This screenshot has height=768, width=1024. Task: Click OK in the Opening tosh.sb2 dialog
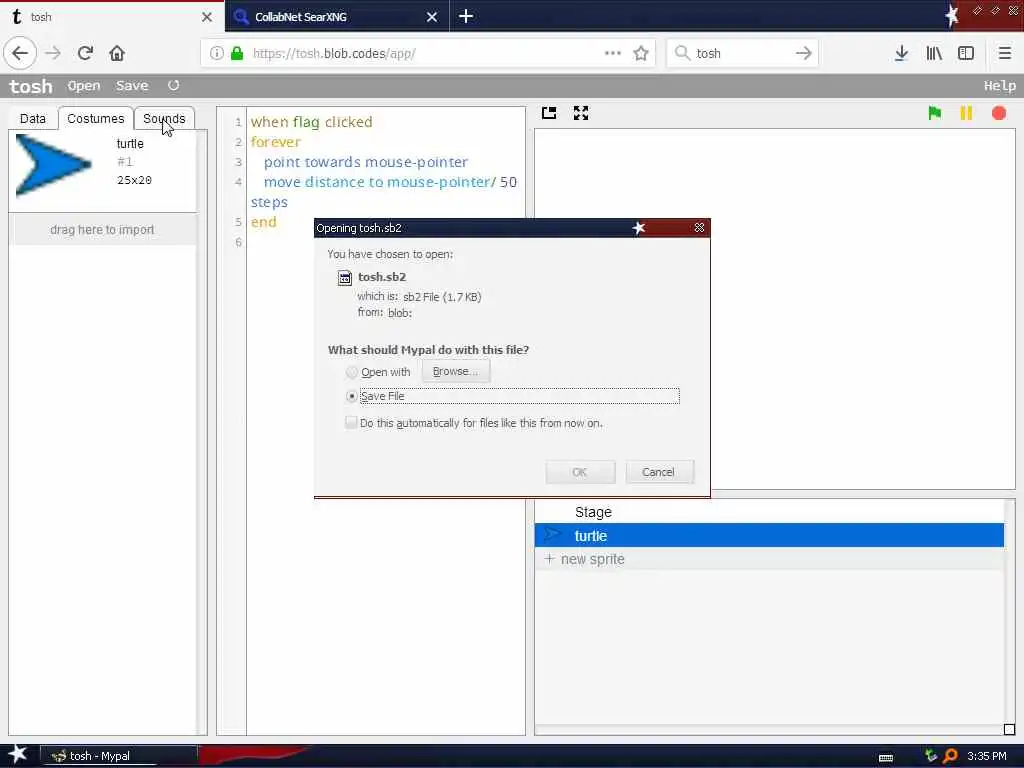pyautogui.click(x=580, y=472)
